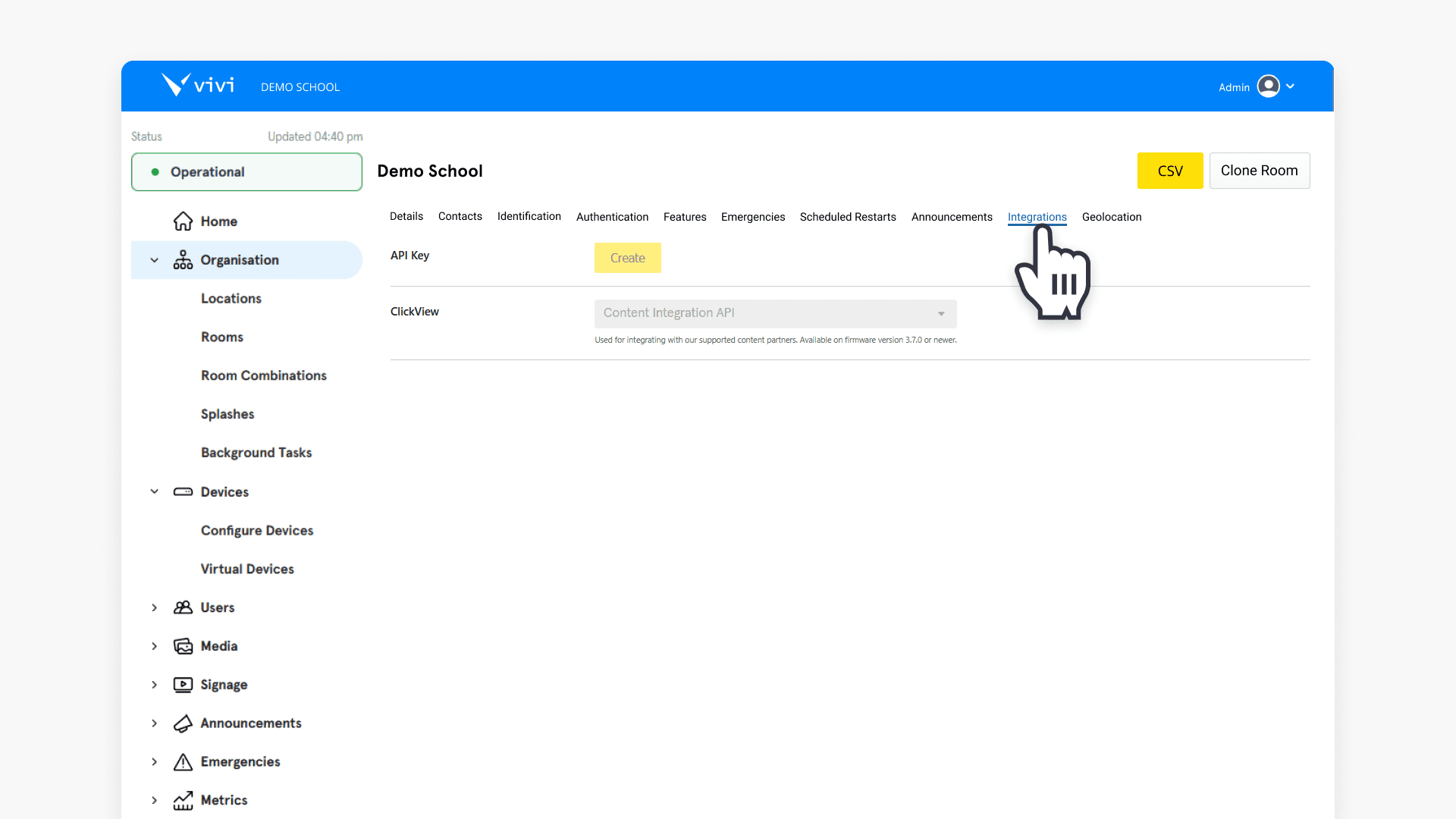Click the Metrics chart icon
1456x819 pixels.
tap(183, 800)
